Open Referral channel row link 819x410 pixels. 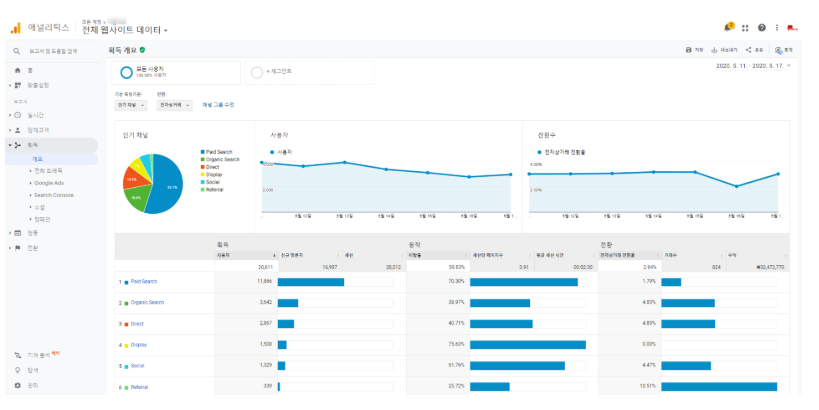[139, 387]
